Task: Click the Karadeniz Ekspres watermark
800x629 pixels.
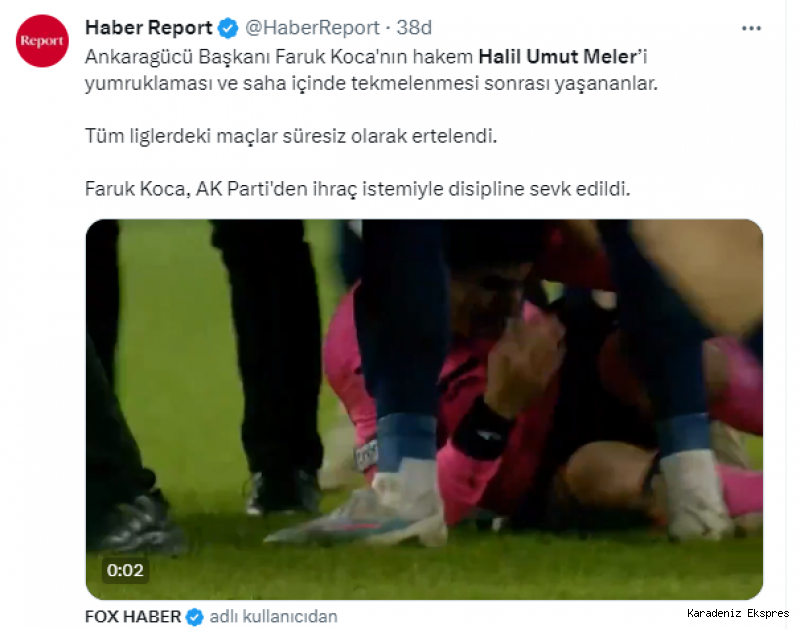Action: 738,613
